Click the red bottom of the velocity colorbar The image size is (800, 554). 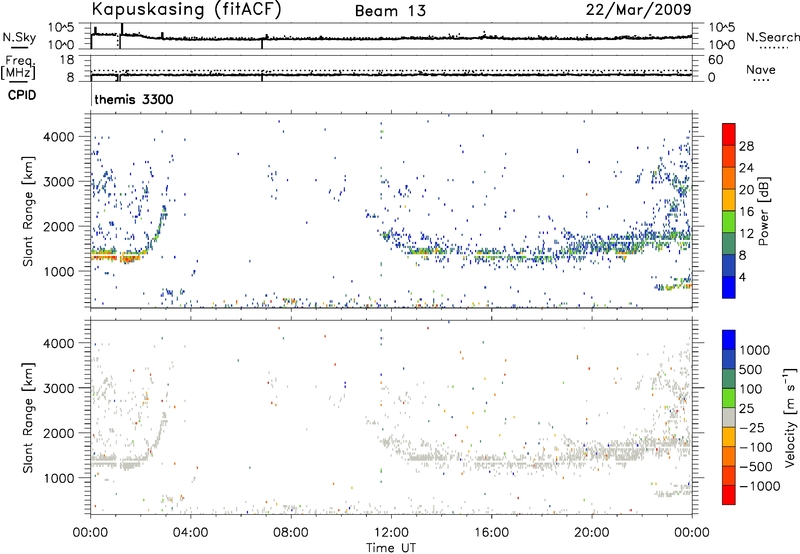coord(729,495)
